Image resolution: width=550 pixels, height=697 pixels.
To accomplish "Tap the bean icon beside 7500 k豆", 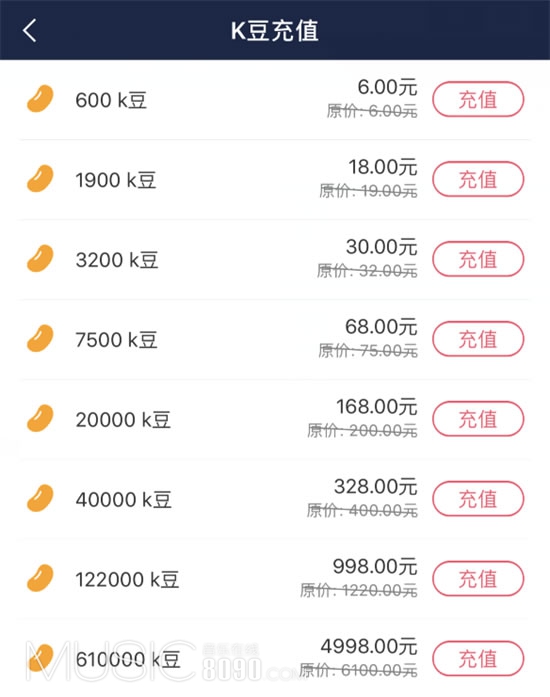I will 40,338.
